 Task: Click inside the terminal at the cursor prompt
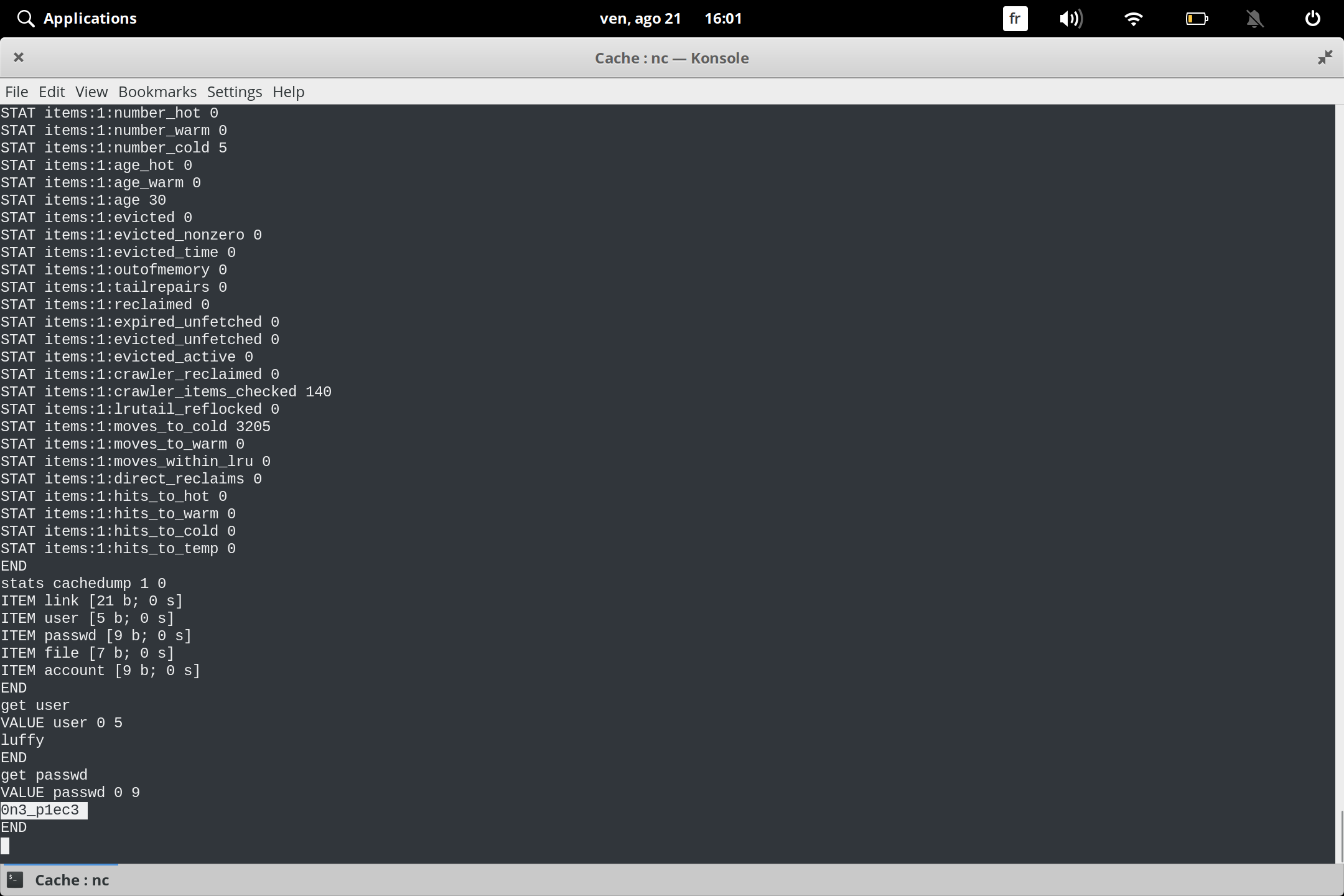(6, 845)
